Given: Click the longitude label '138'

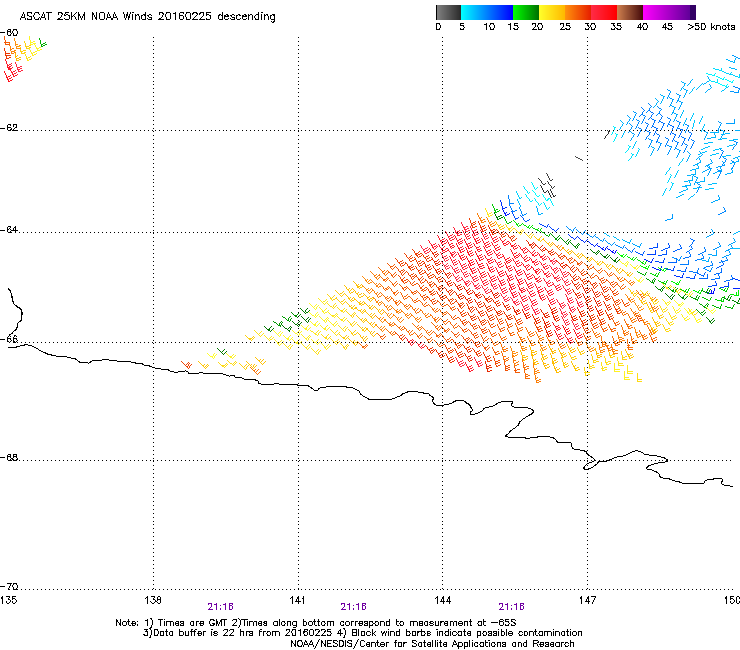Looking at the screenshot, I should tap(153, 600).
